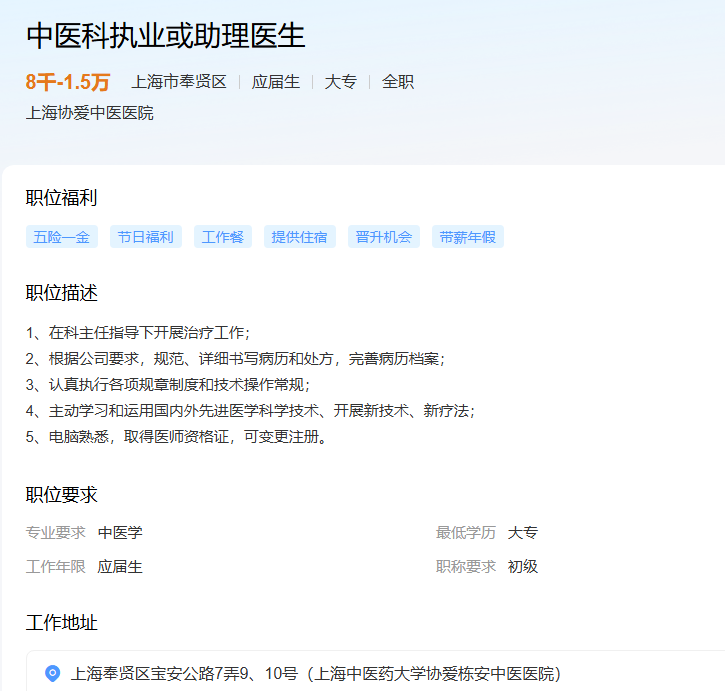Click the job title 中医科执业或助理医生

point(165,35)
